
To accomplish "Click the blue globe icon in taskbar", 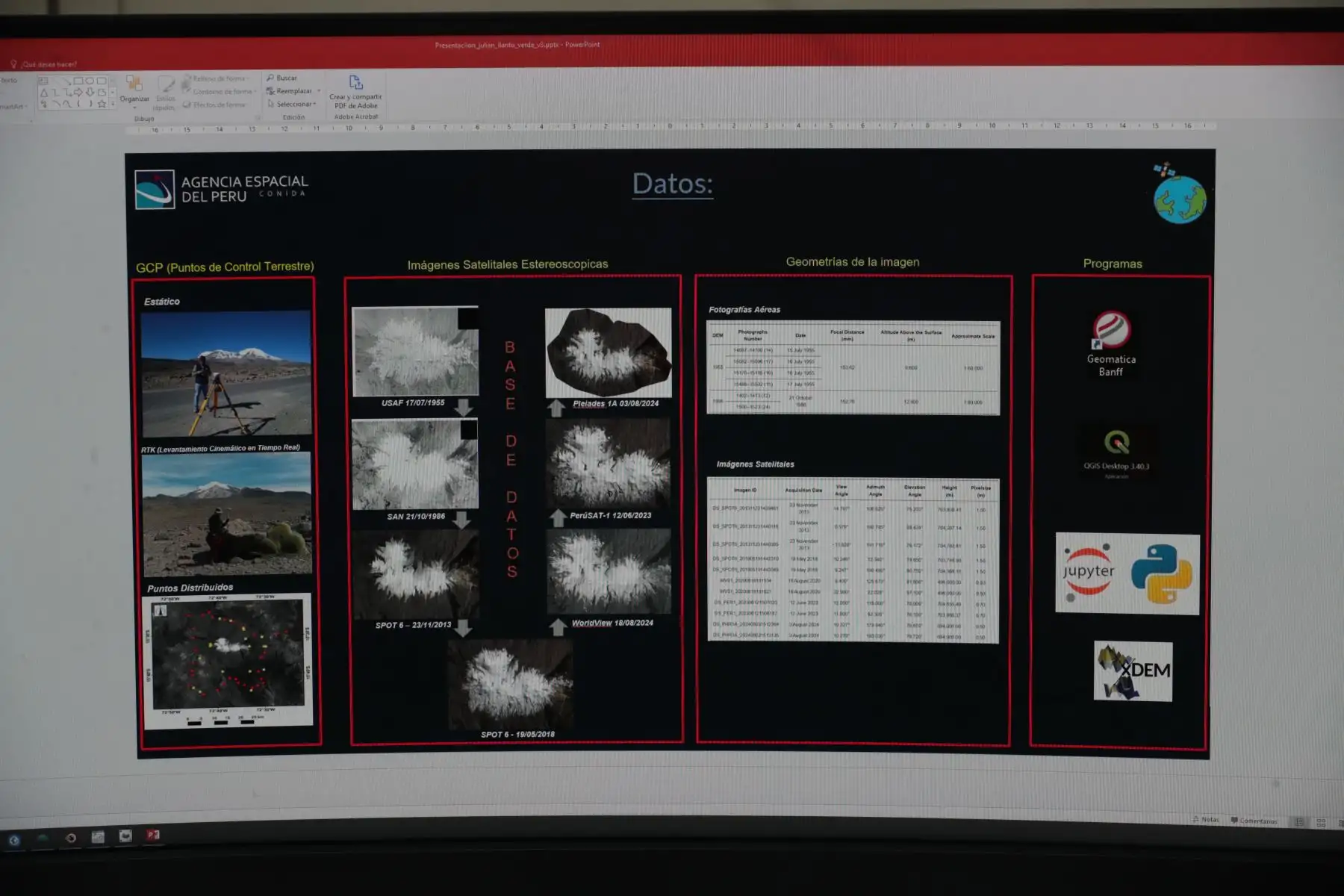I will pyautogui.click(x=14, y=840).
